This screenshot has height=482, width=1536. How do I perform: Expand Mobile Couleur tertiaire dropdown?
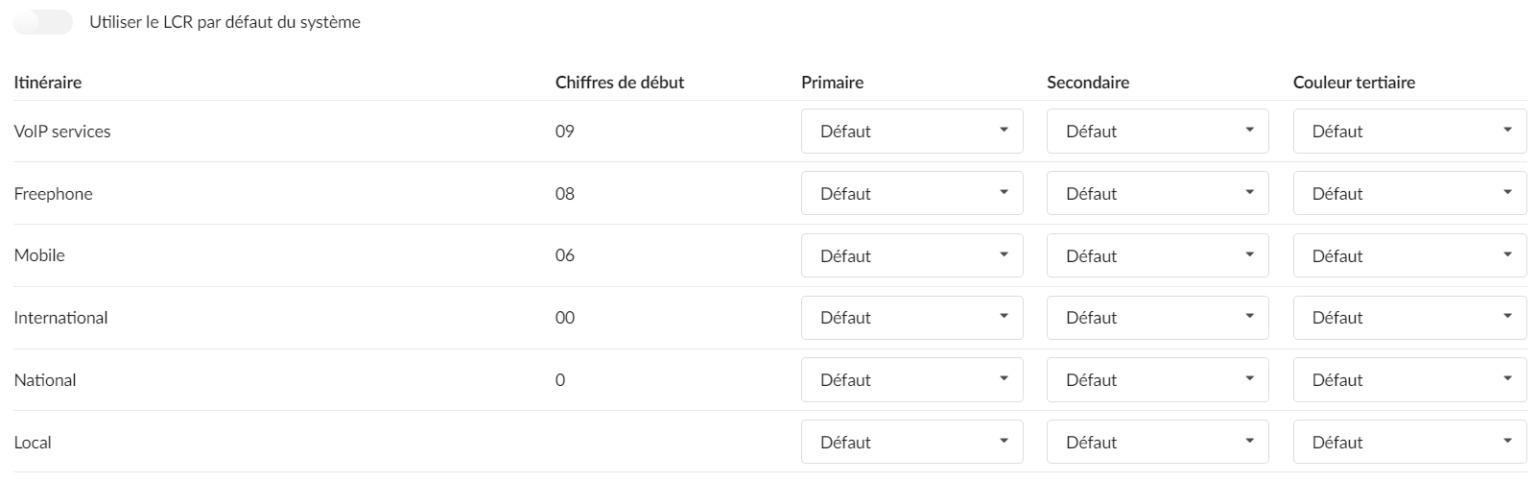pos(1409,255)
